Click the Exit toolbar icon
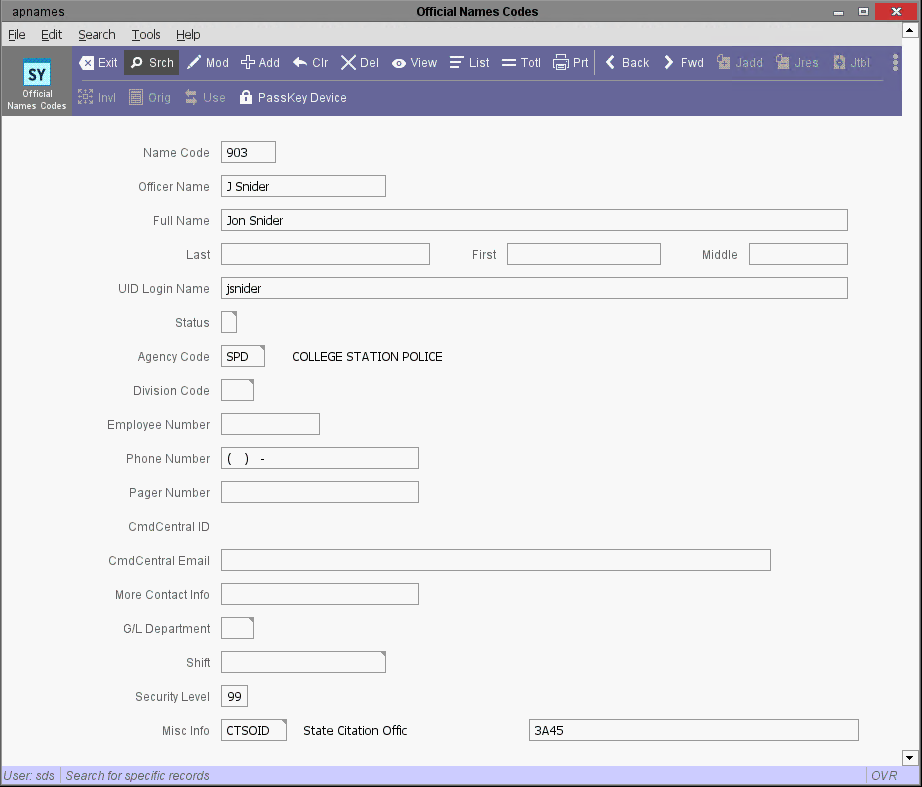 point(98,62)
